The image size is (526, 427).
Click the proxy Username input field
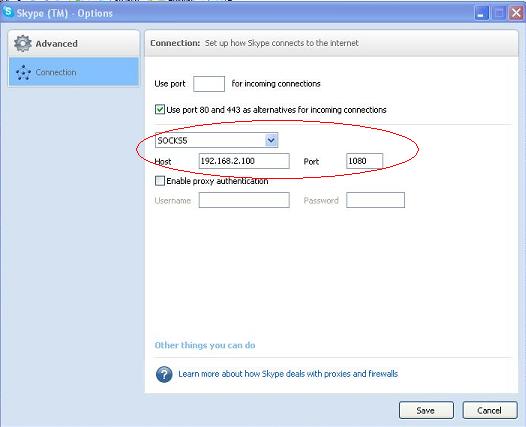pos(244,200)
